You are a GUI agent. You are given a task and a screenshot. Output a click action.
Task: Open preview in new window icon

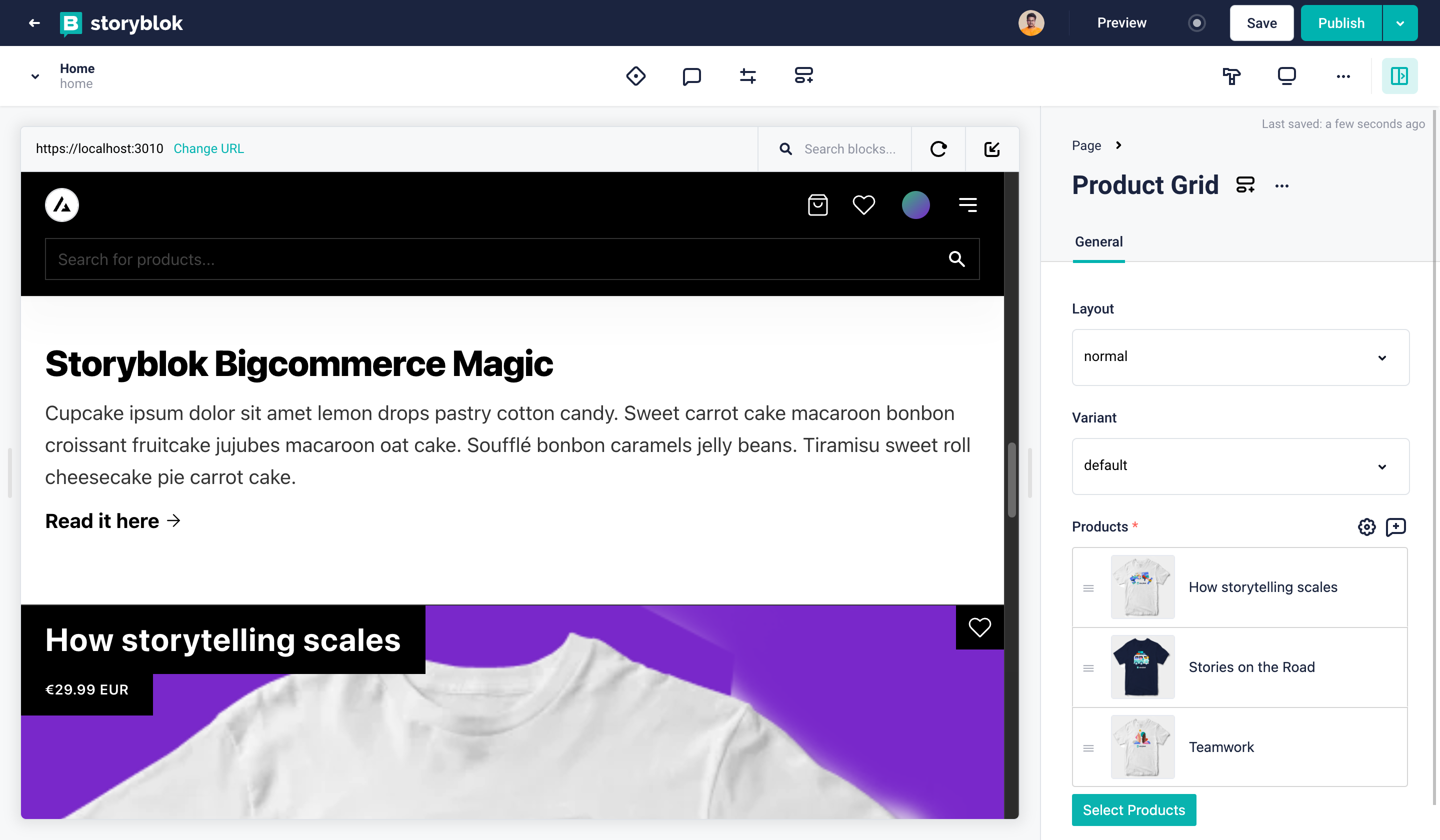point(991,148)
